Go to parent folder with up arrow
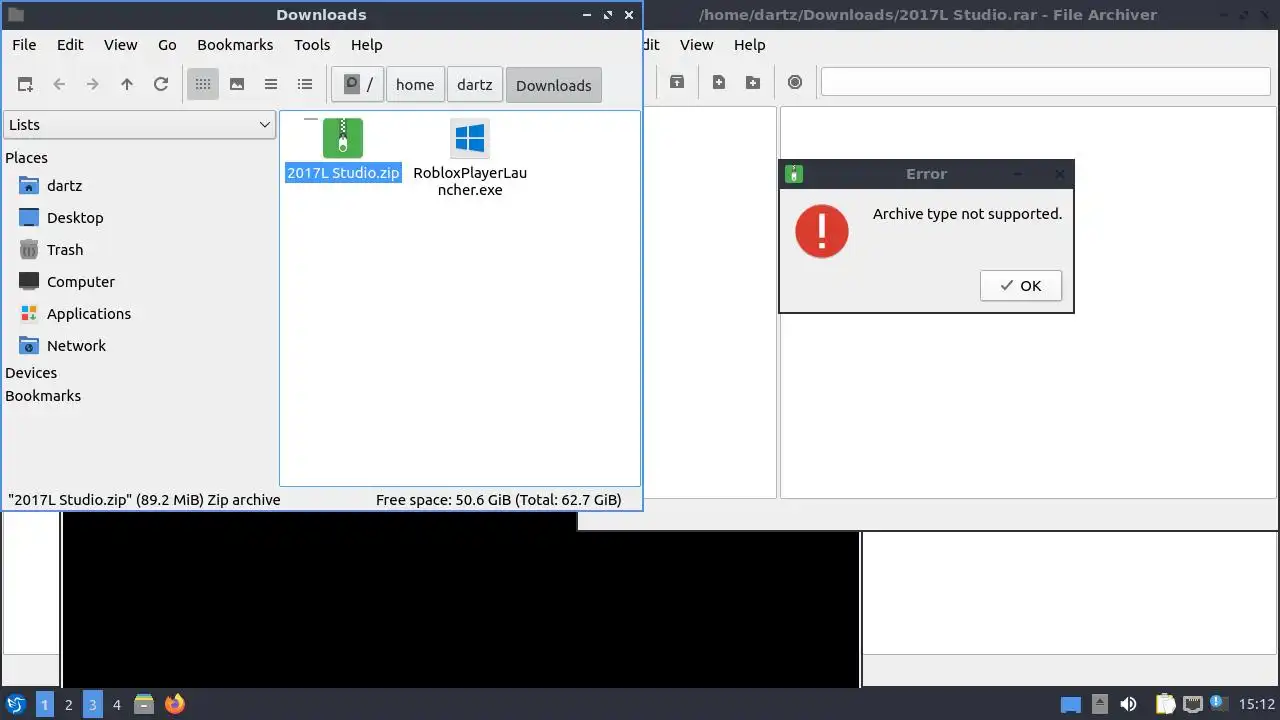 pos(127,85)
